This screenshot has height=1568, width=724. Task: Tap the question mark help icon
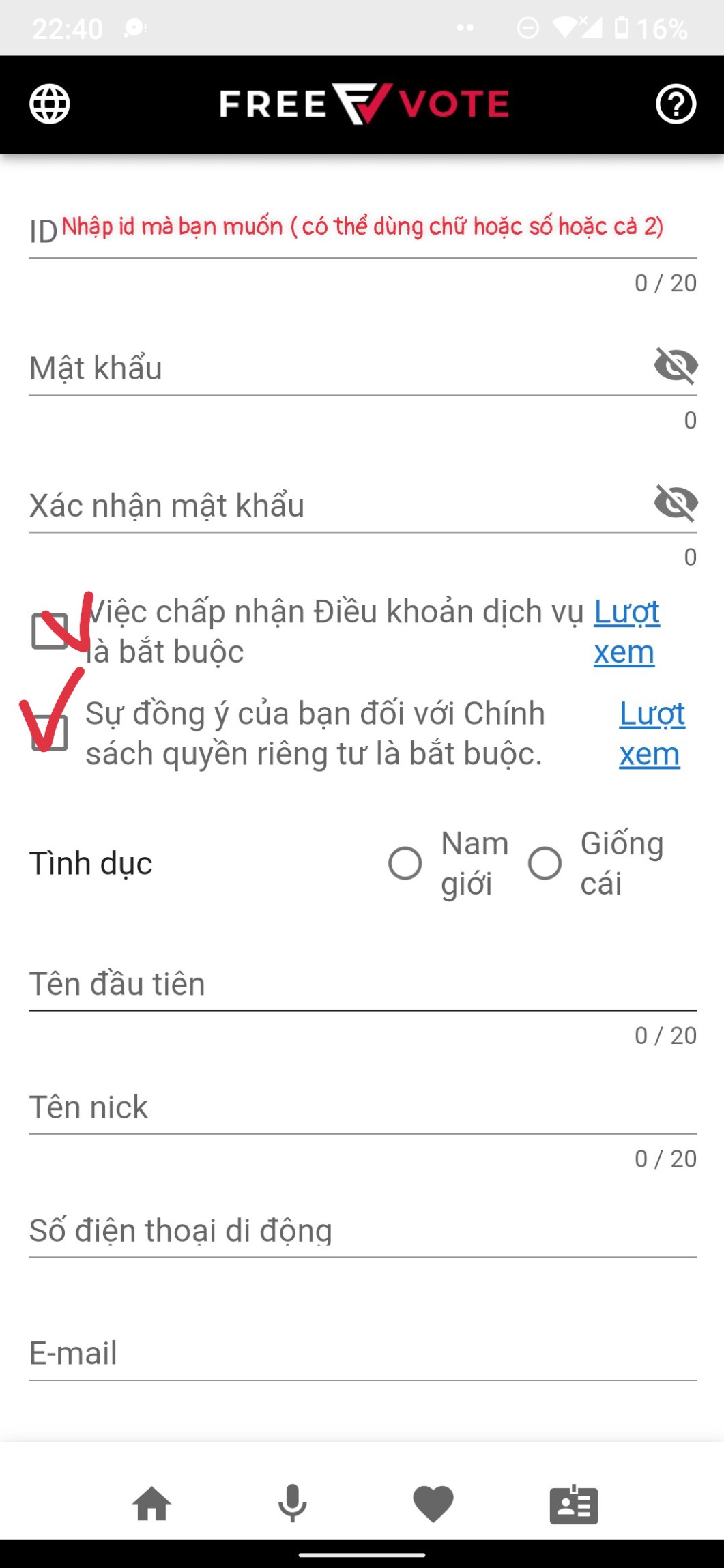tap(676, 104)
